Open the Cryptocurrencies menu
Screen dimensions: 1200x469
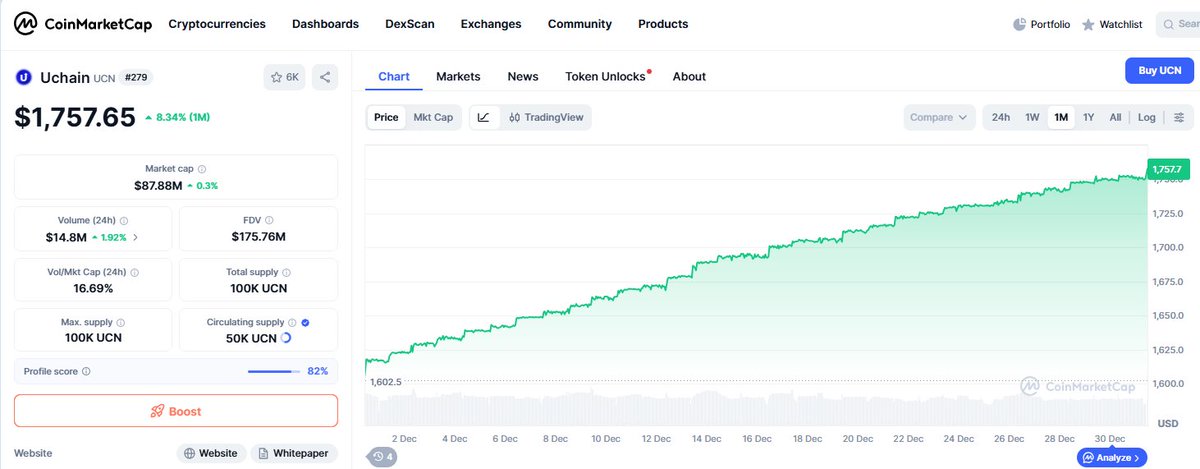[217, 24]
